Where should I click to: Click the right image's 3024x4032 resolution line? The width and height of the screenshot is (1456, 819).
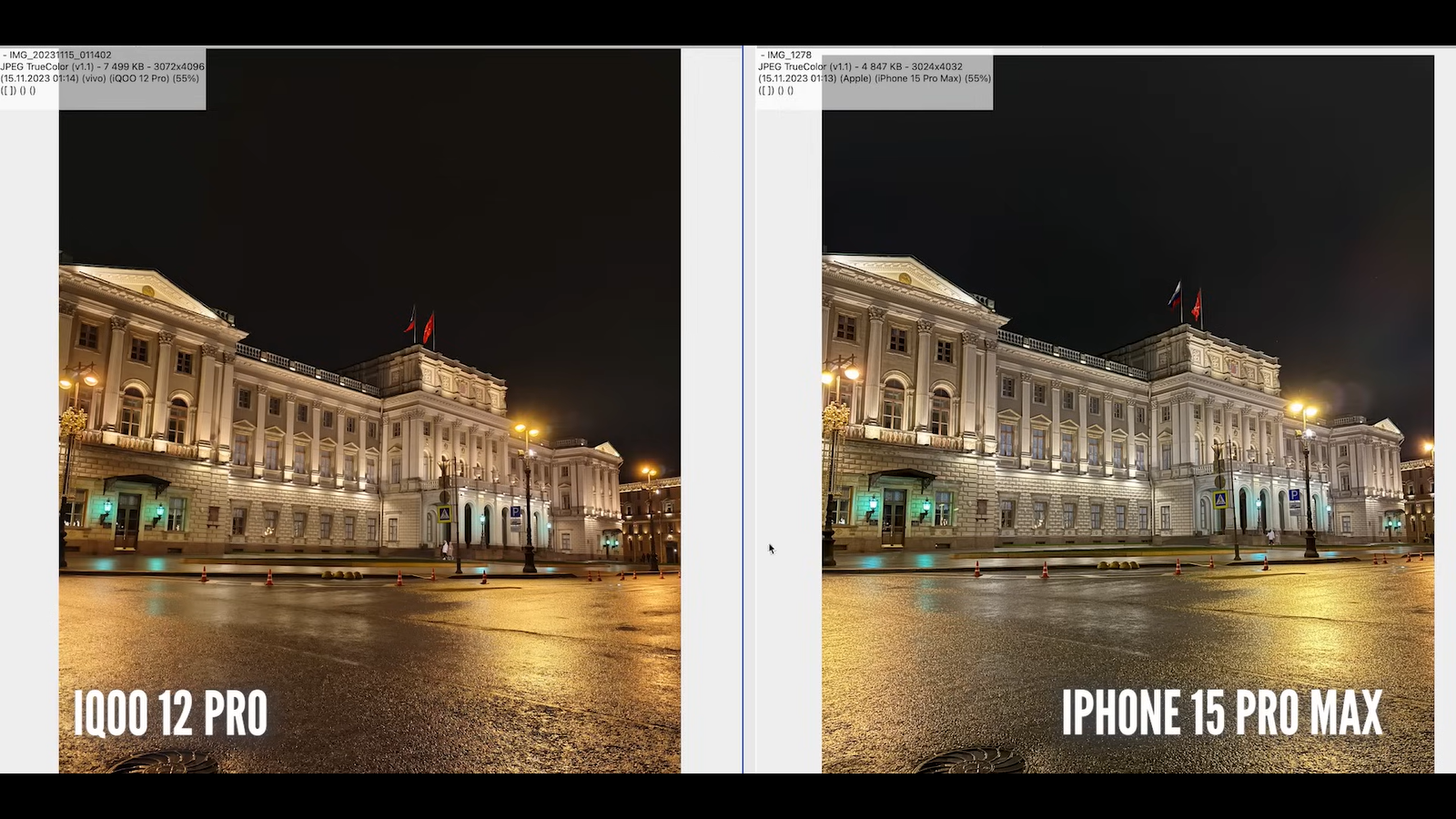(x=860, y=67)
